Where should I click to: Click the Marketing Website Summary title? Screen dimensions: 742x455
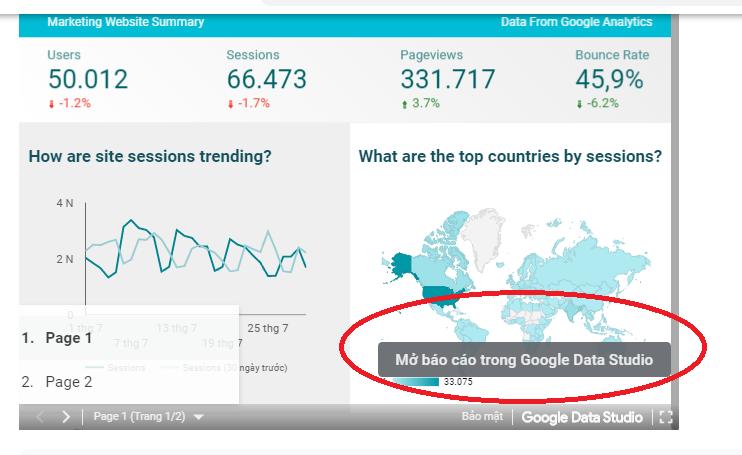click(125, 22)
